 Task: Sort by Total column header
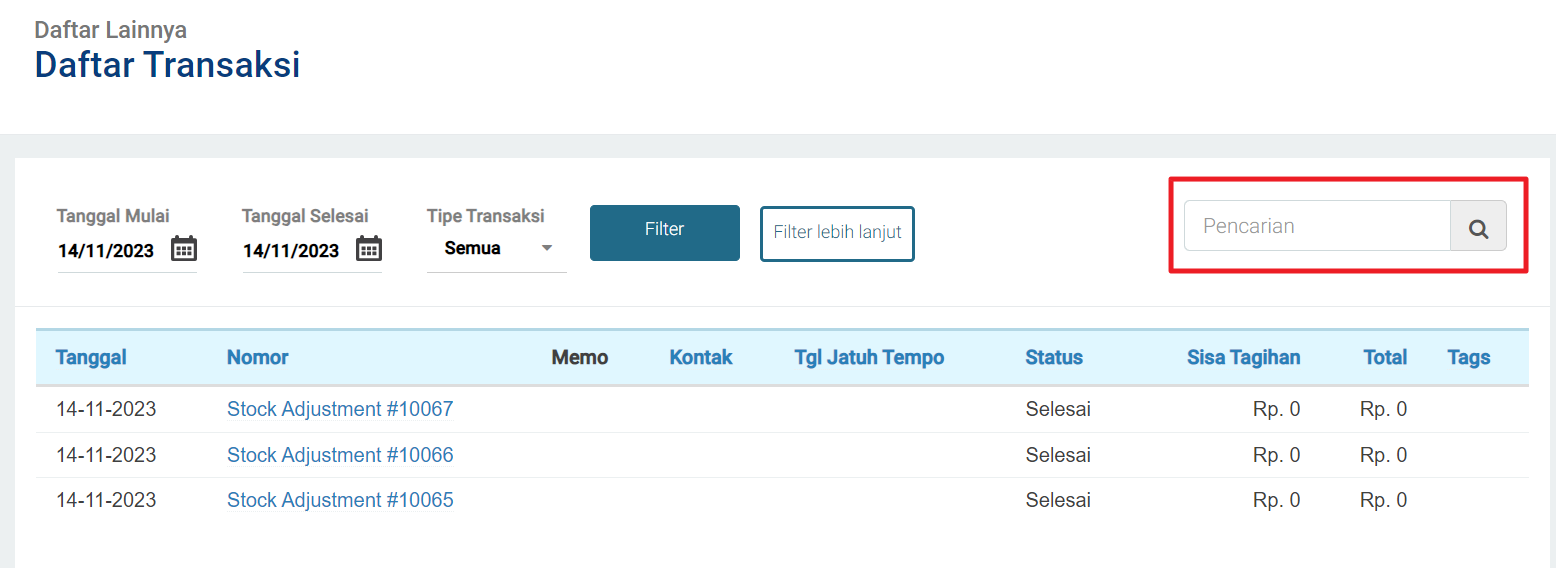click(x=1385, y=357)
